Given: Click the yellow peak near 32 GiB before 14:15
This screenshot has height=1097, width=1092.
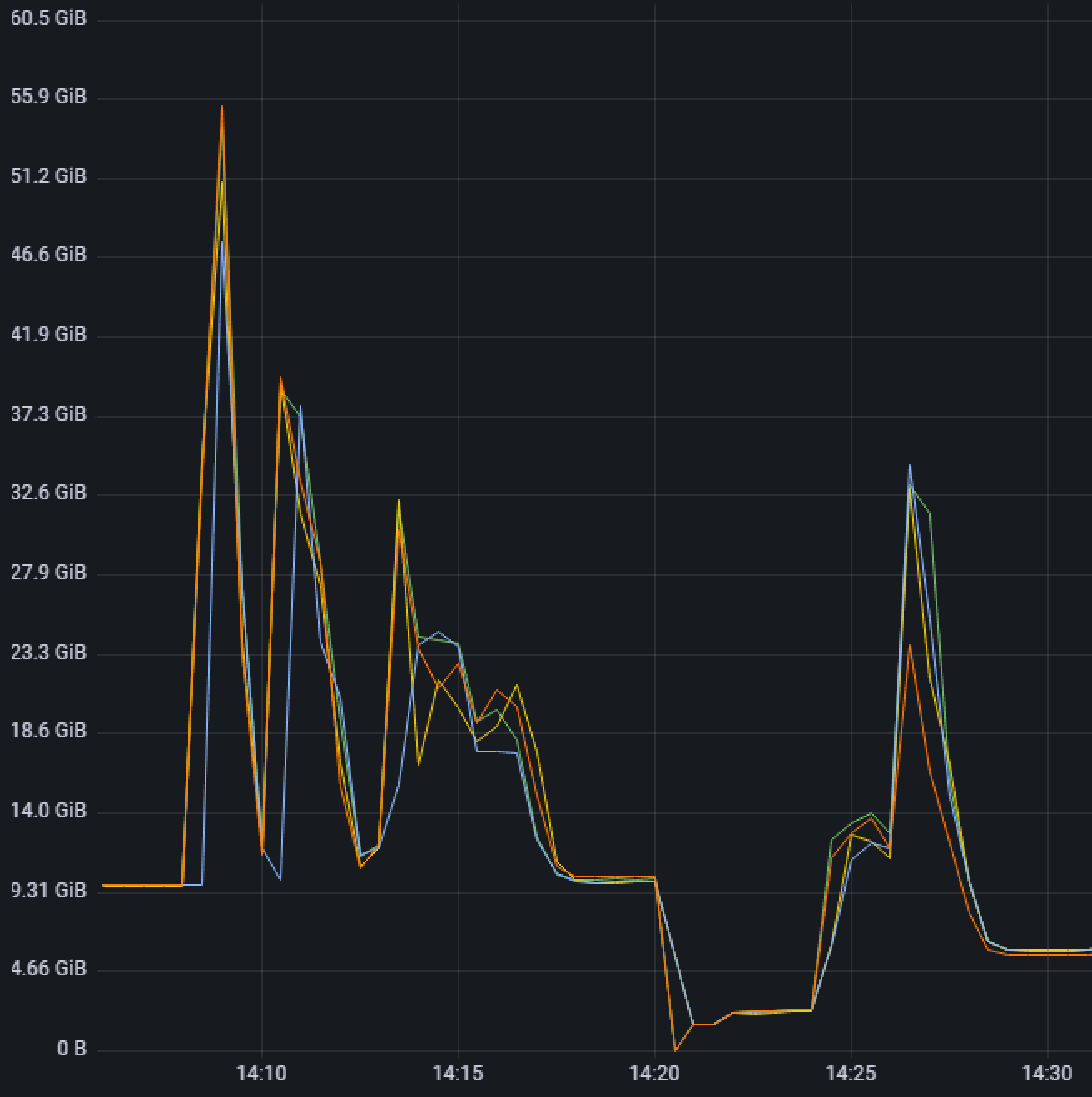Looking at the screenshot, I should 399,501.
